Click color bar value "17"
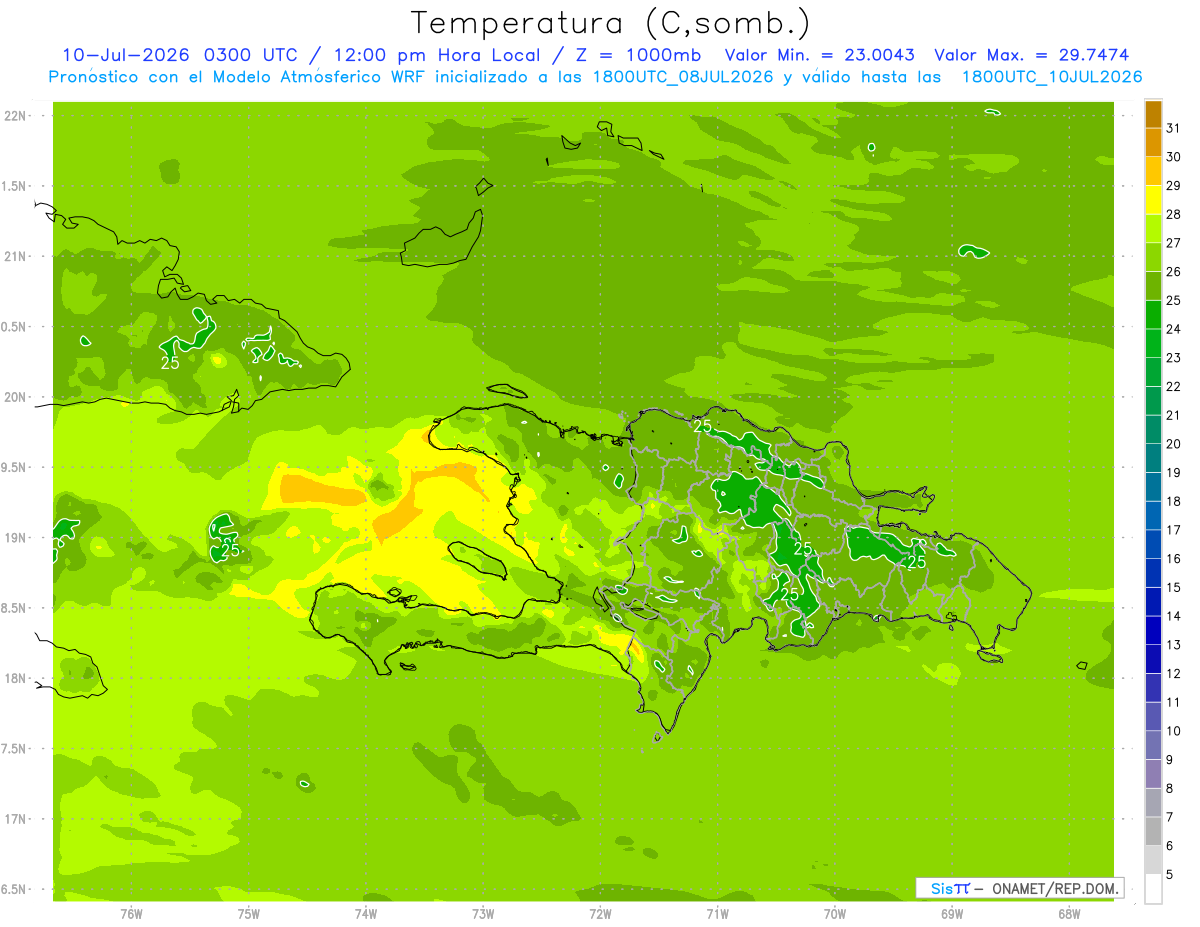Viewport: 1200px width, 927px height. [1173, 530]
